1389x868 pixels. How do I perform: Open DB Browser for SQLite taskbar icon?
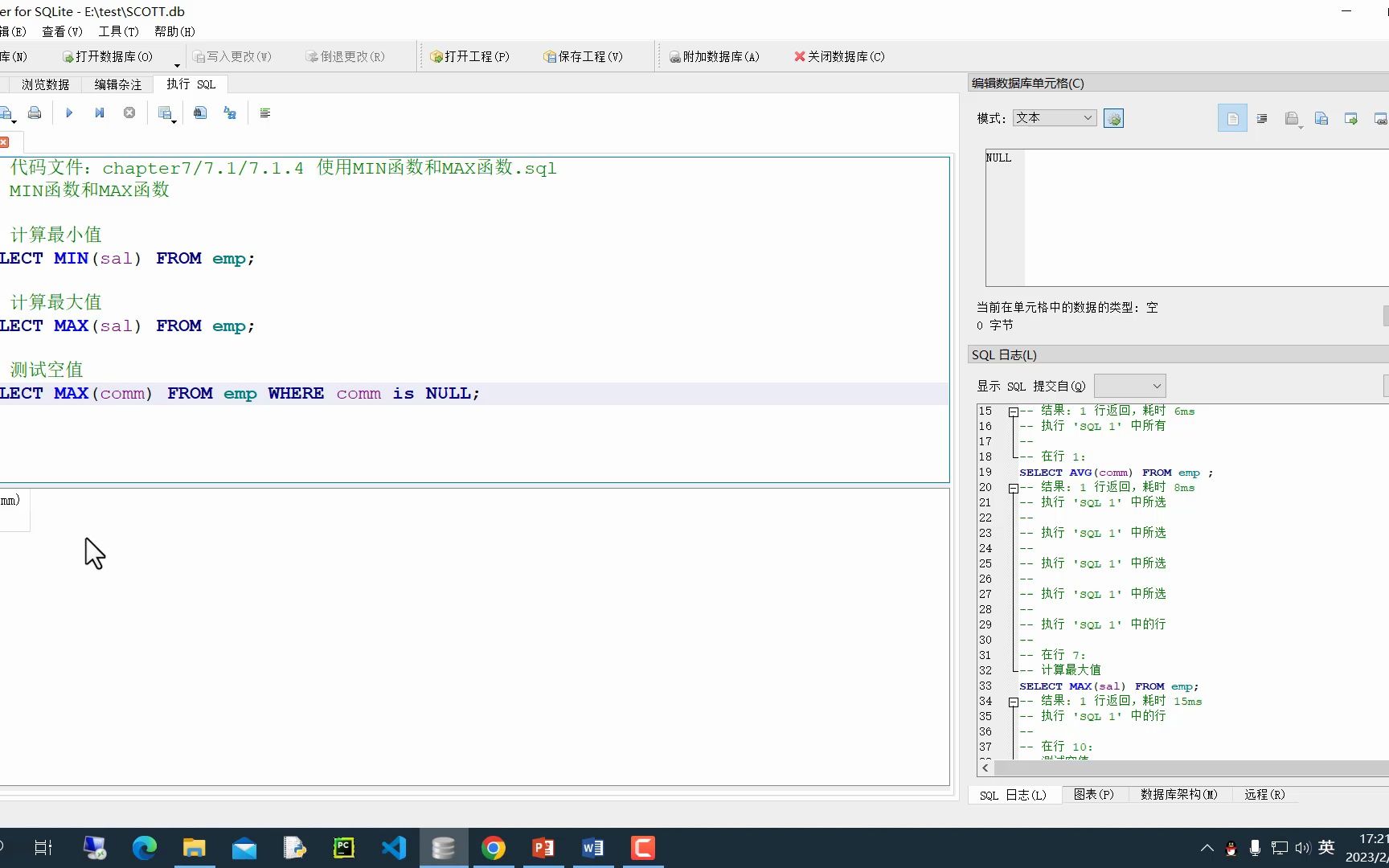[x=444, y=848]
